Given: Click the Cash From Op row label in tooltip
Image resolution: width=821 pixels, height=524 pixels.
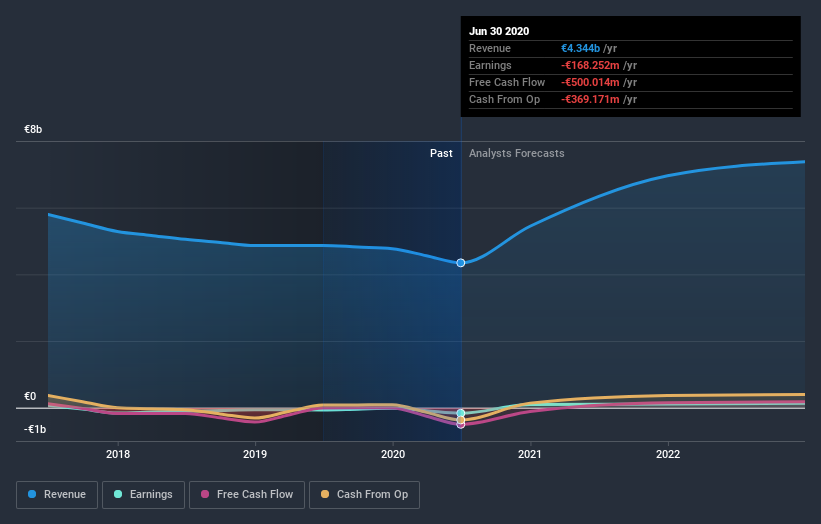Looking at the screenshot, I should (x=504, y=99).
